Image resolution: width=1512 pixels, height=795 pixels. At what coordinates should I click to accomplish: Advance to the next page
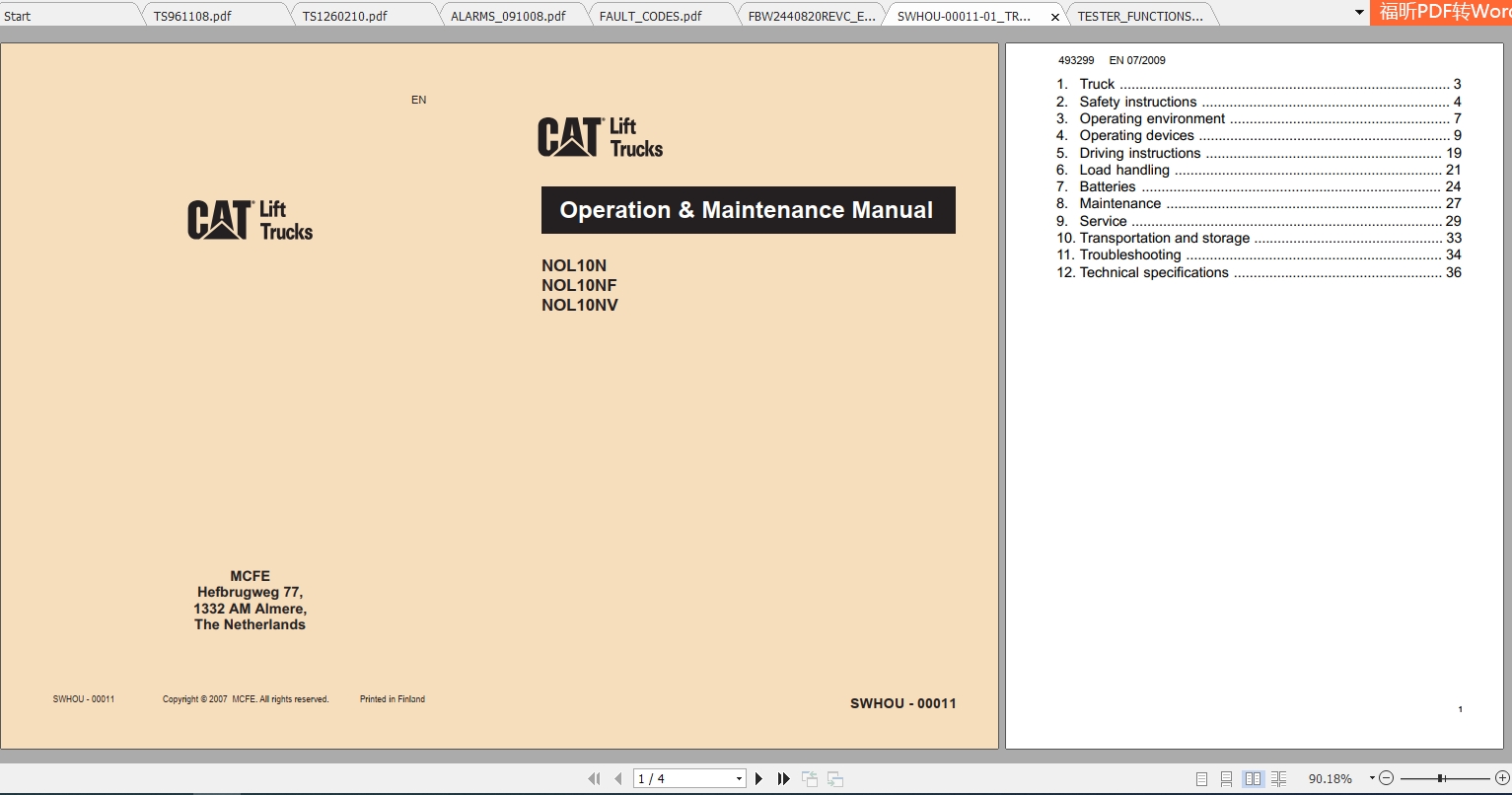tap(758, 778)
